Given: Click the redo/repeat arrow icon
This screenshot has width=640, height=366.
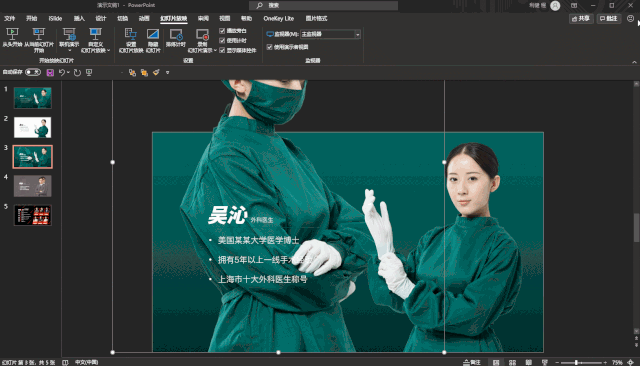Looking at the screenshot, I should pyautogui.click(x=77, y=73).
